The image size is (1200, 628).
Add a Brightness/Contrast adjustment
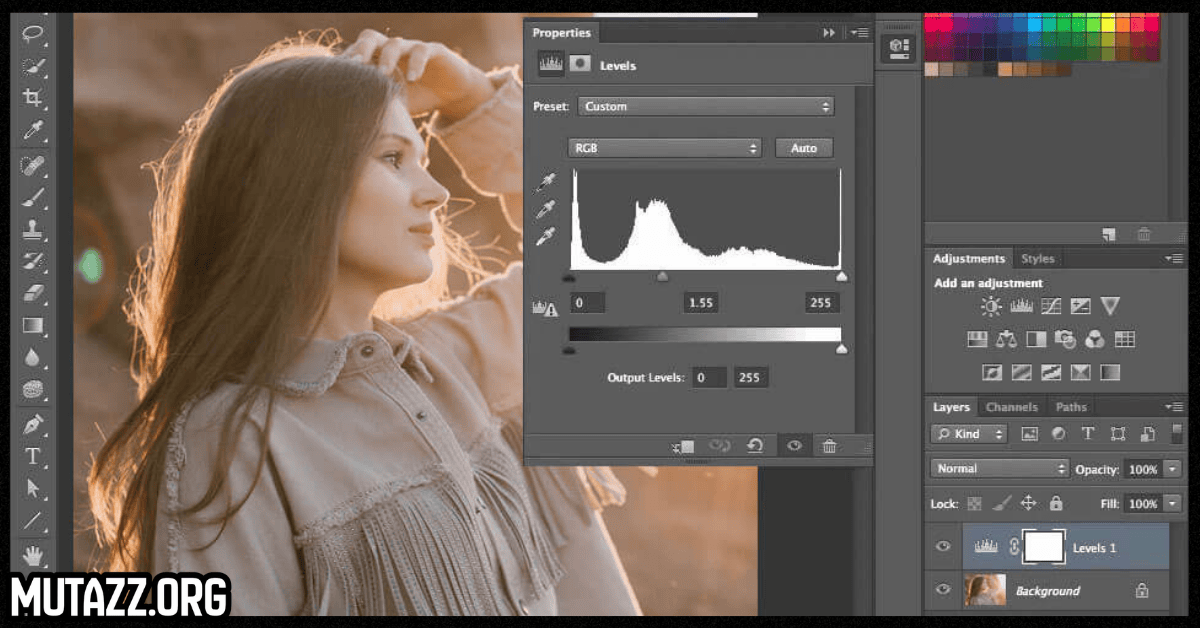pyautogui.click(x=990, y=307)
